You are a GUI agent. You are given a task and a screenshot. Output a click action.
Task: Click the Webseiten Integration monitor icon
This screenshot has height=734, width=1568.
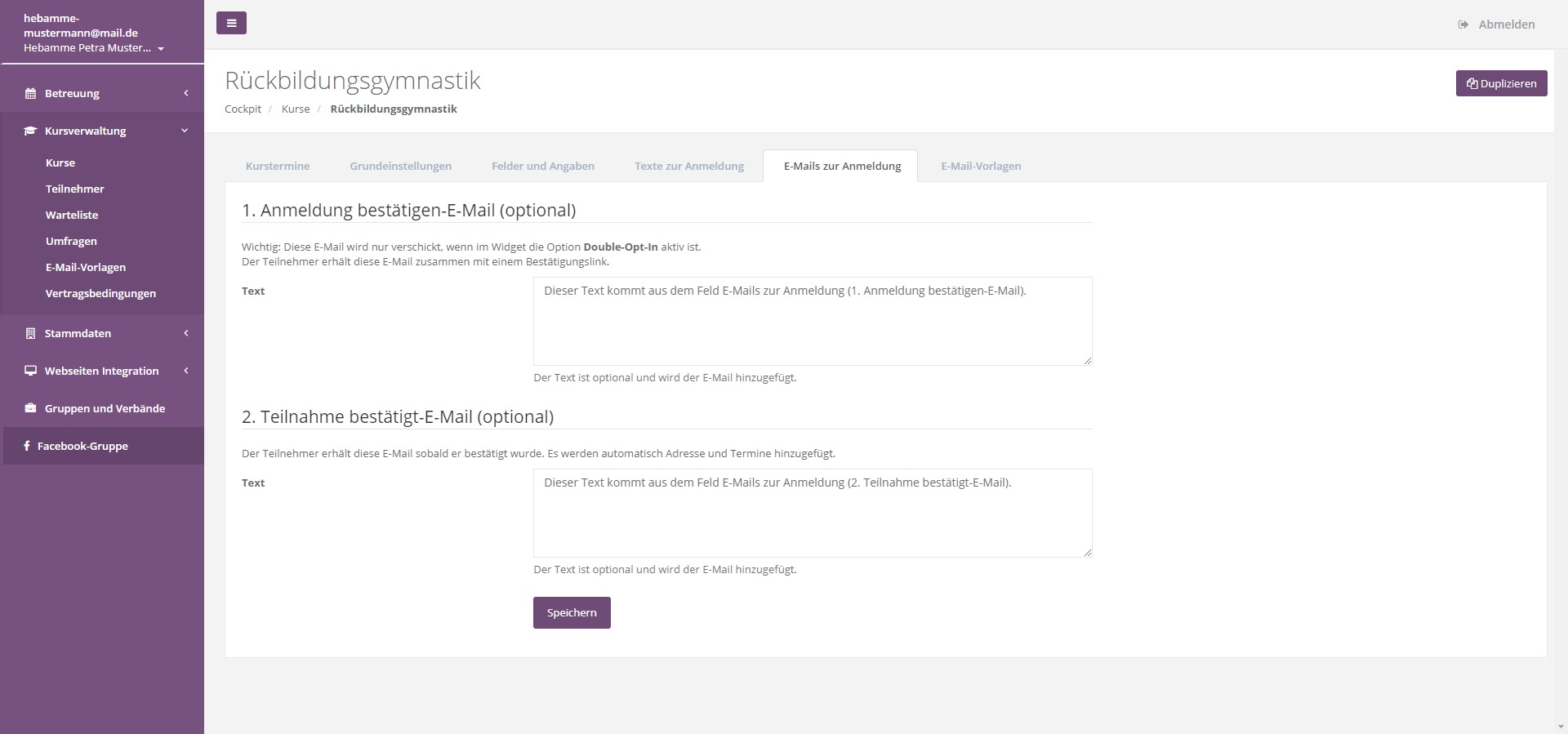click(x=30, y=371)
